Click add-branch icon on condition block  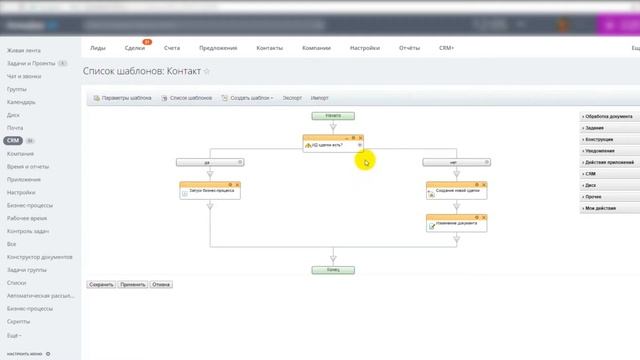click(x=360, y=145)
